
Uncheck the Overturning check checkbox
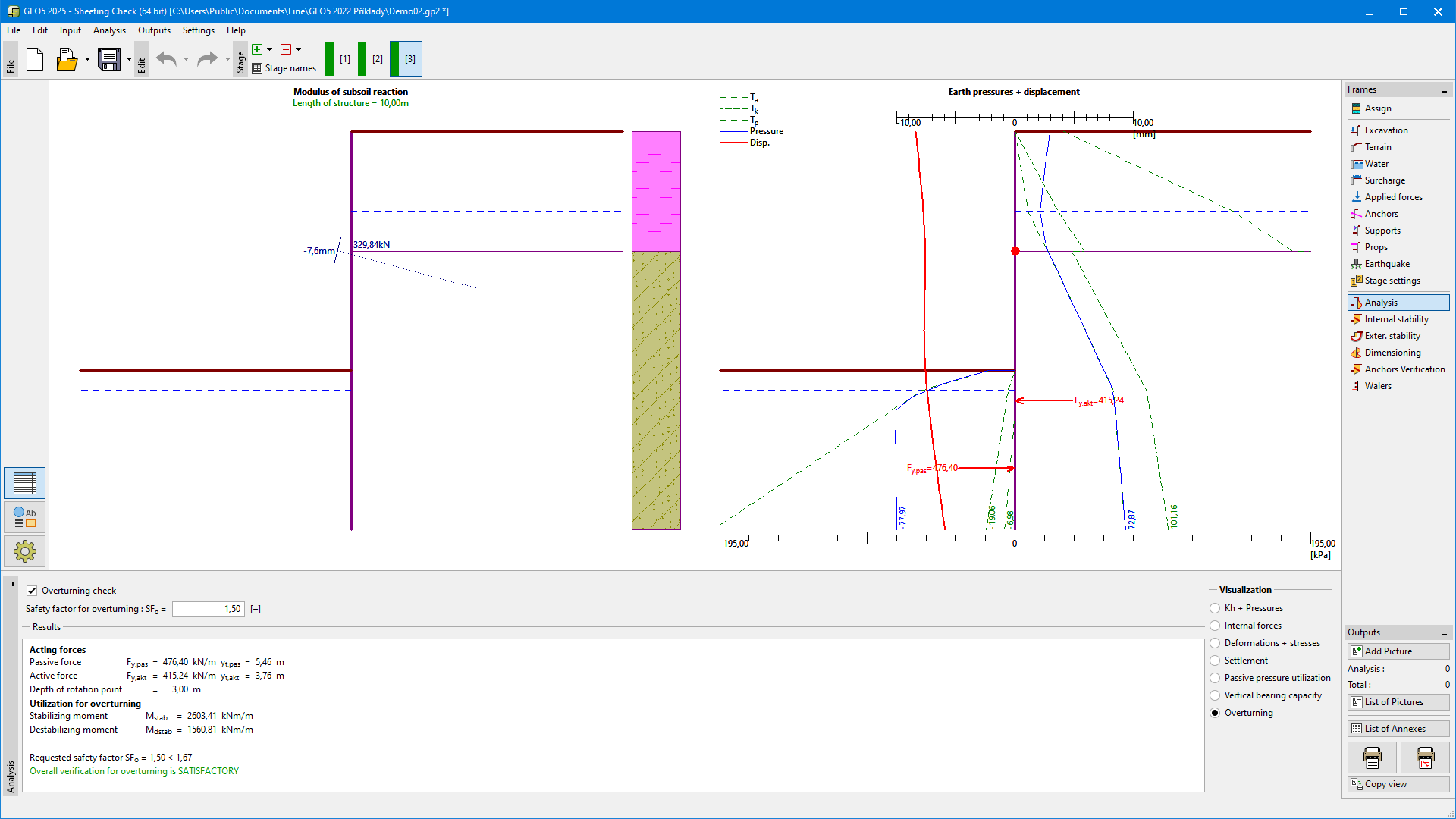32,591
